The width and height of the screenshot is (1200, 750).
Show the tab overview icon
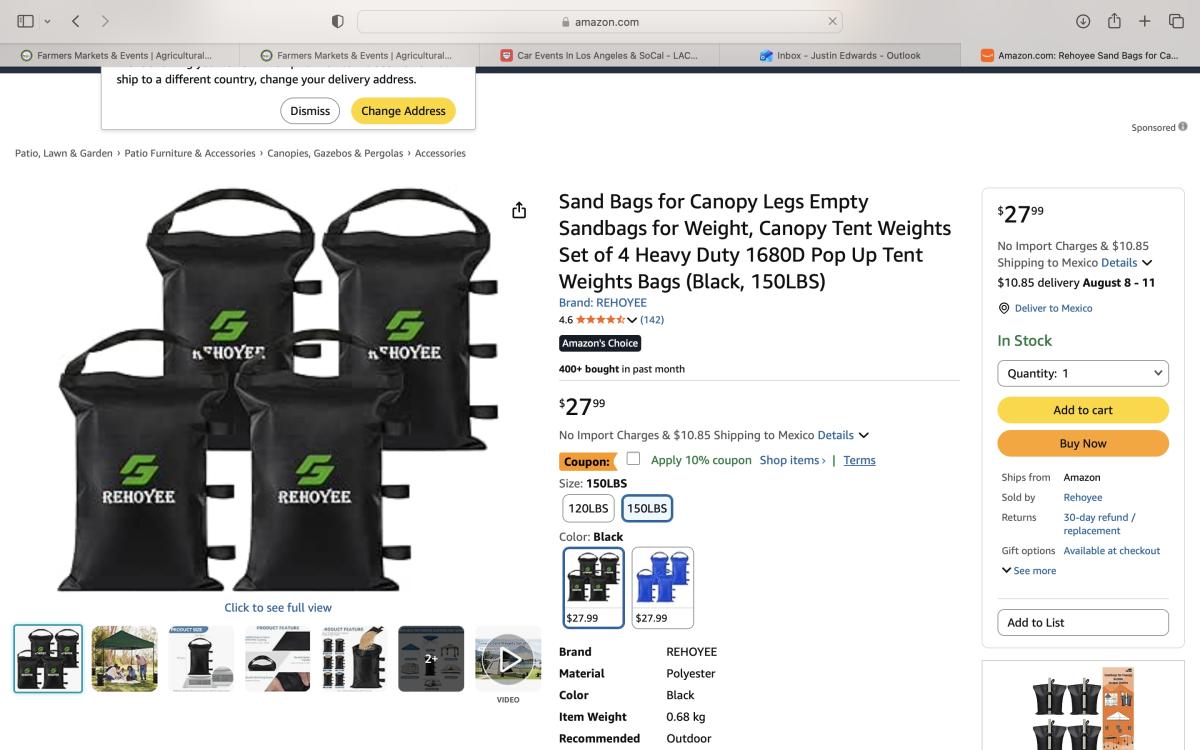tap(1176, 21)
